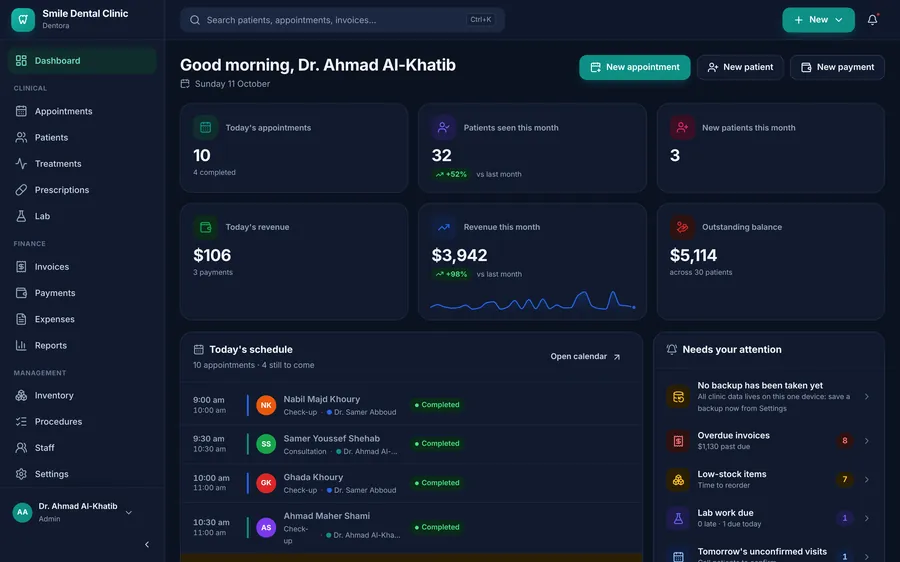Open Inventory in sidebar
This screenshot has height=562, width=900.
[82, 396]
